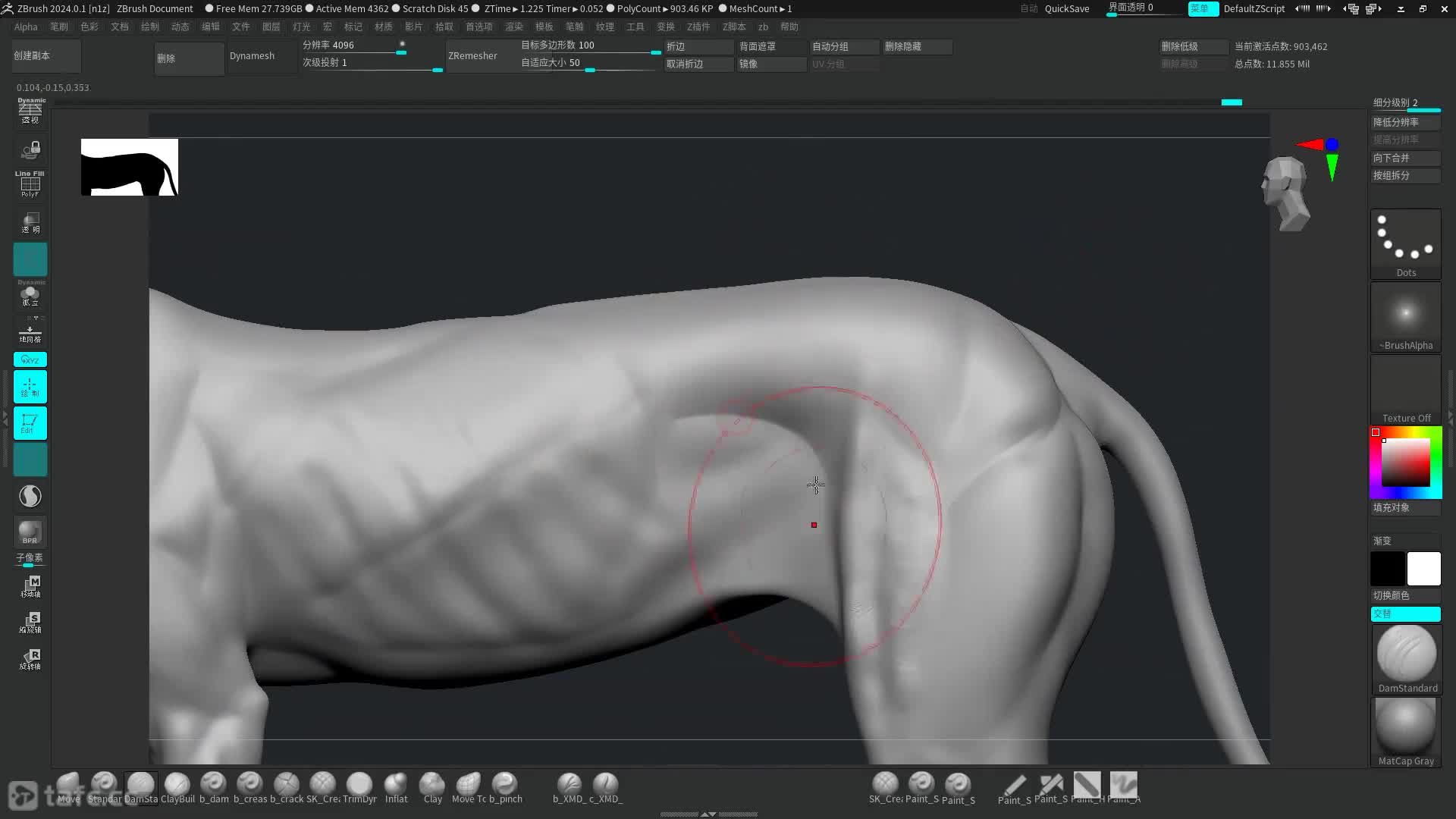Image resolution: width=1456 pixels, height=819 pixels.
Task: Select the SK_Crea brush next to b_crack
Action: pos(323,787)
